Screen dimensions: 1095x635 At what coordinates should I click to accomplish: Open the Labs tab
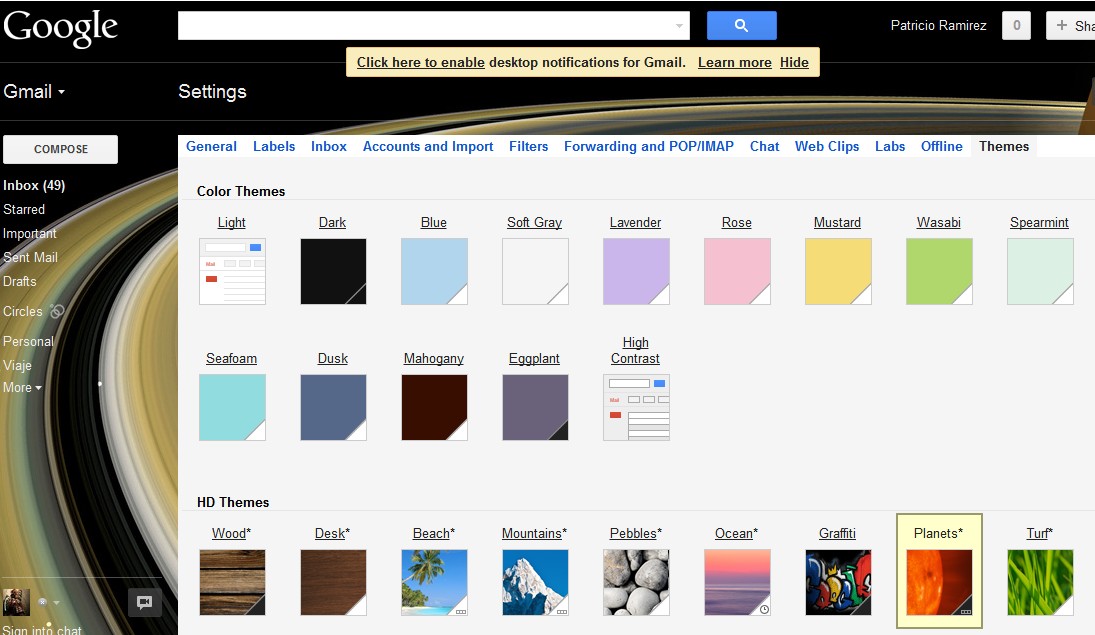pos(890,146)
